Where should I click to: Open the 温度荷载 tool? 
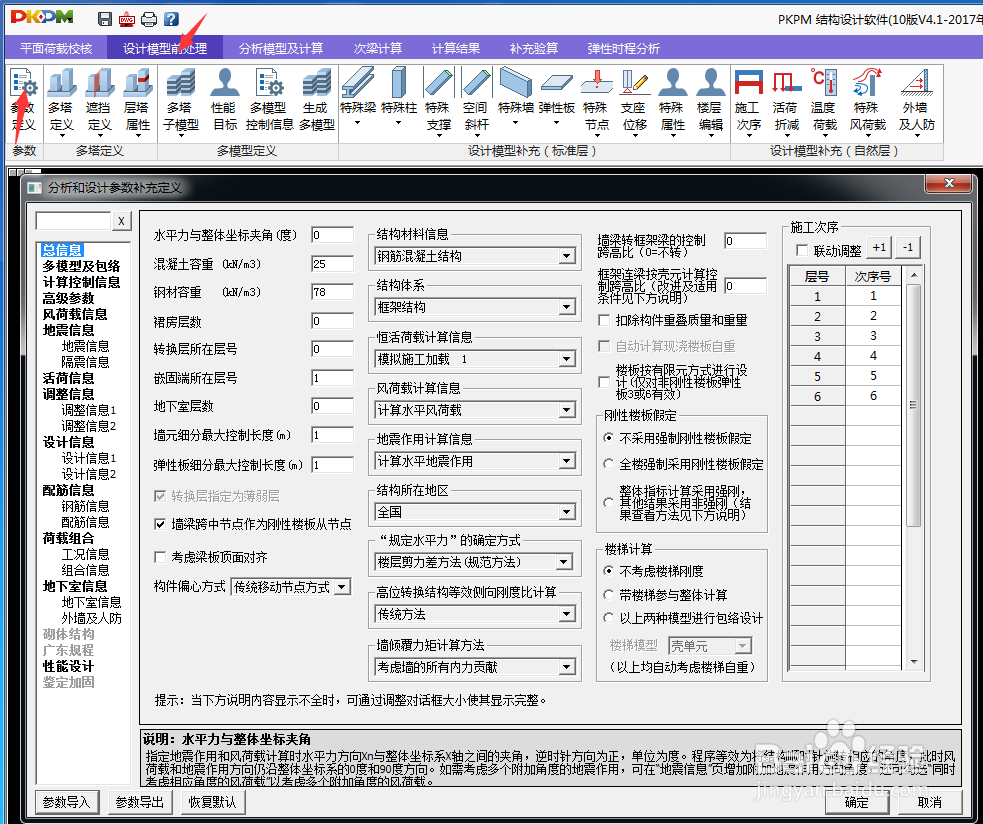tap(824, 102)
